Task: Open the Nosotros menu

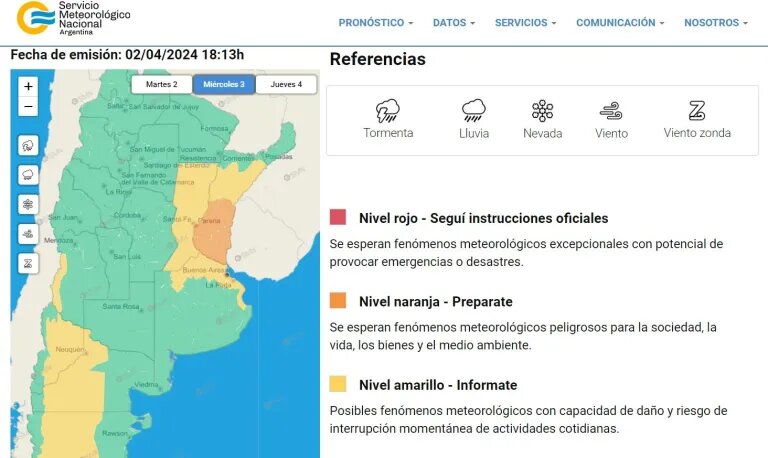Action: (715, 23)
